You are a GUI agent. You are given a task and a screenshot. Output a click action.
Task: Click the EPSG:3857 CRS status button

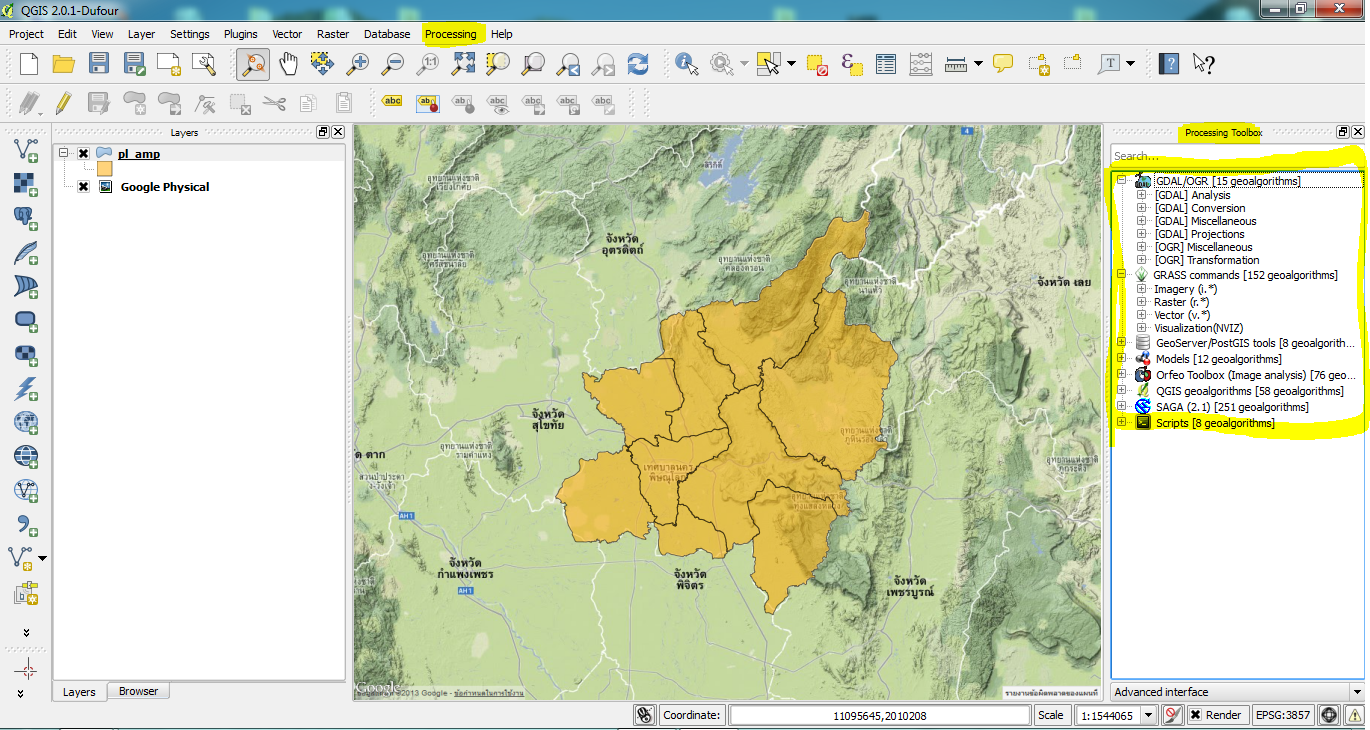coord(1284,715)
